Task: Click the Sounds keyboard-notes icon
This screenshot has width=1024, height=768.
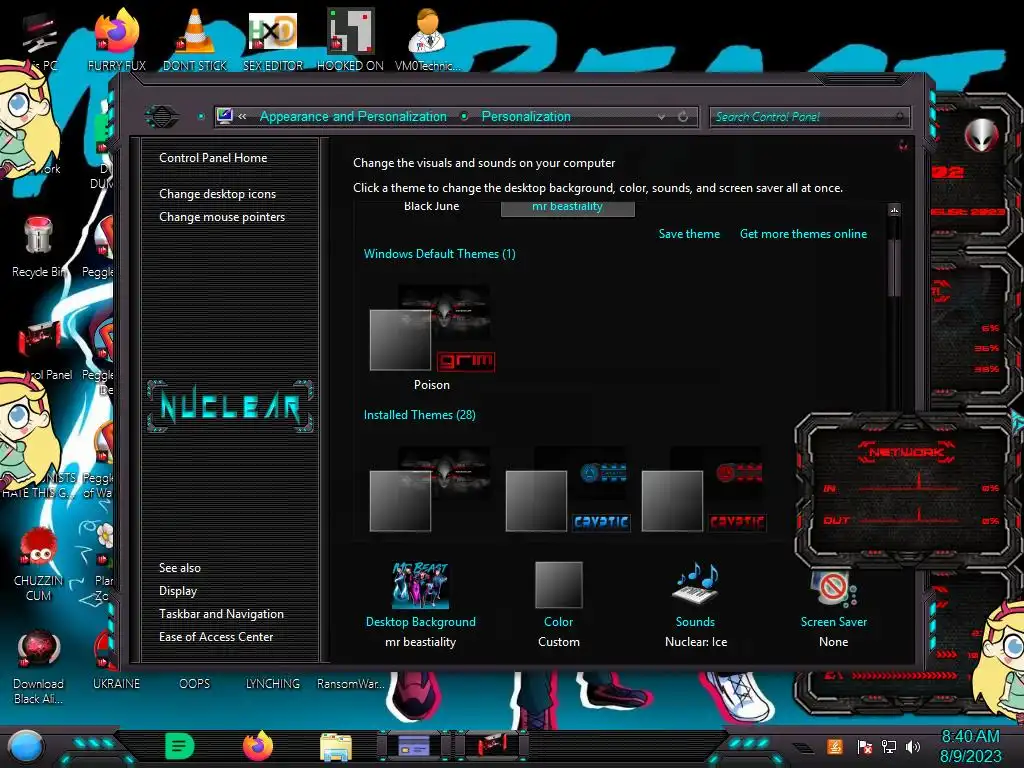Action: click(x=696, y=584)
